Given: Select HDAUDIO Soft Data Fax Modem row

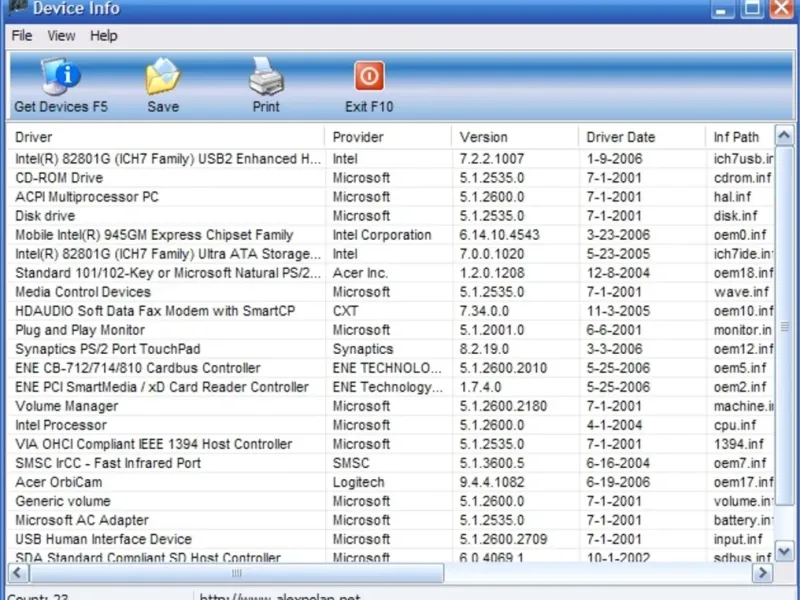Looking at the screenshot, I should (391, 311).
